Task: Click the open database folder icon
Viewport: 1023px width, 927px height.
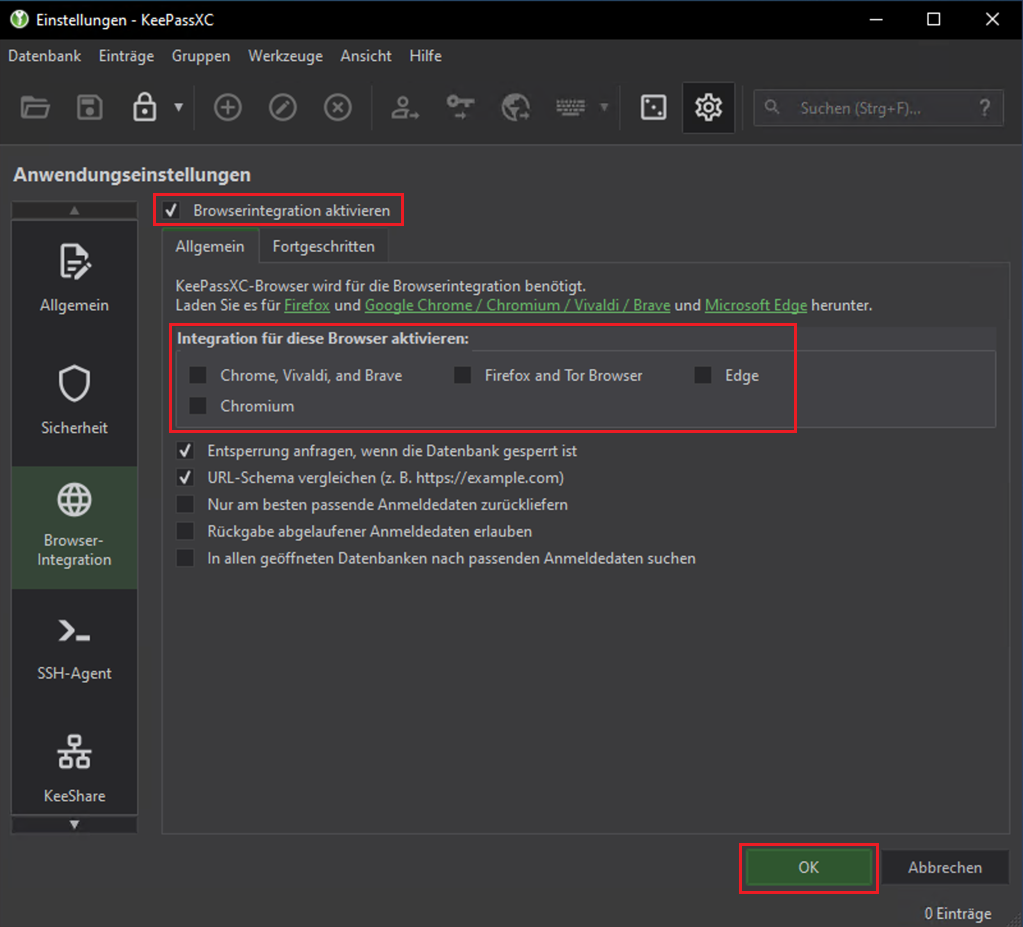Action: point(35,108)
